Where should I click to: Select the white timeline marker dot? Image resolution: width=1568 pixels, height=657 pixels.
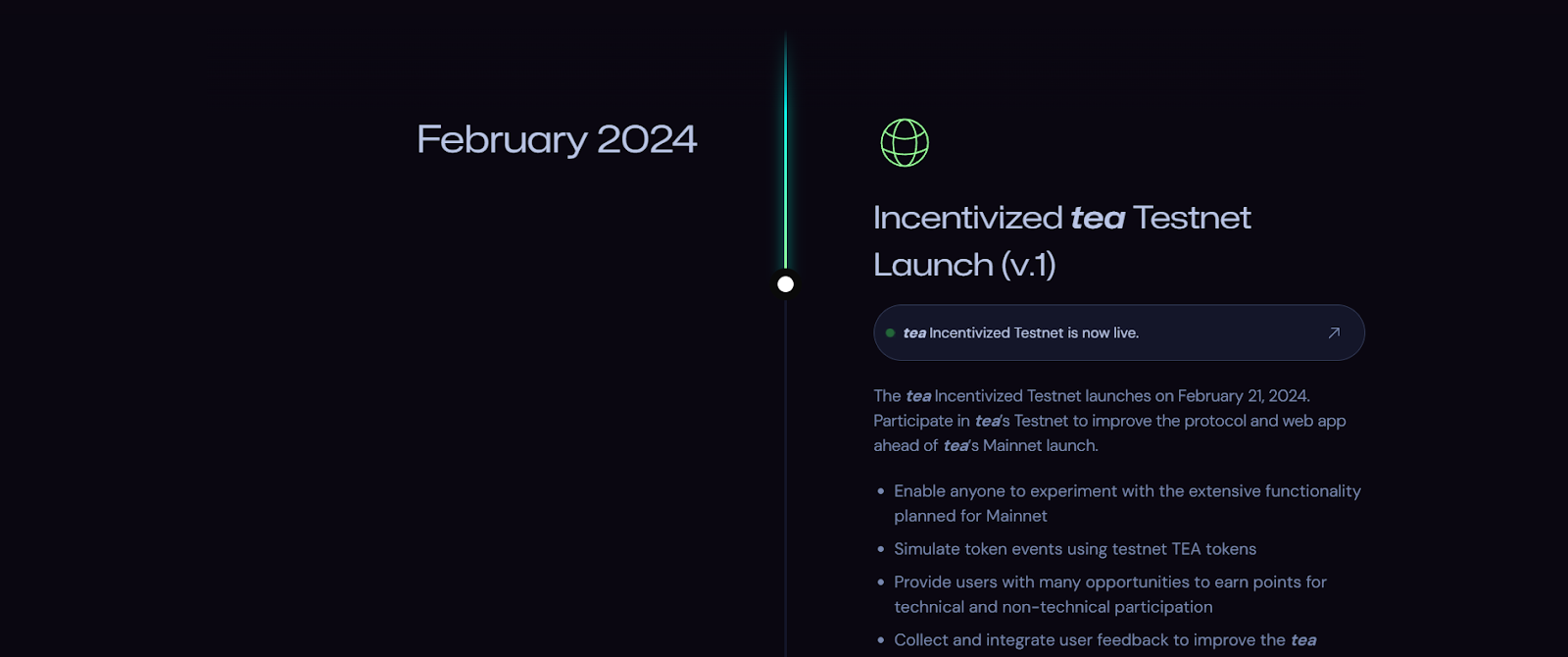click(785, 284)
